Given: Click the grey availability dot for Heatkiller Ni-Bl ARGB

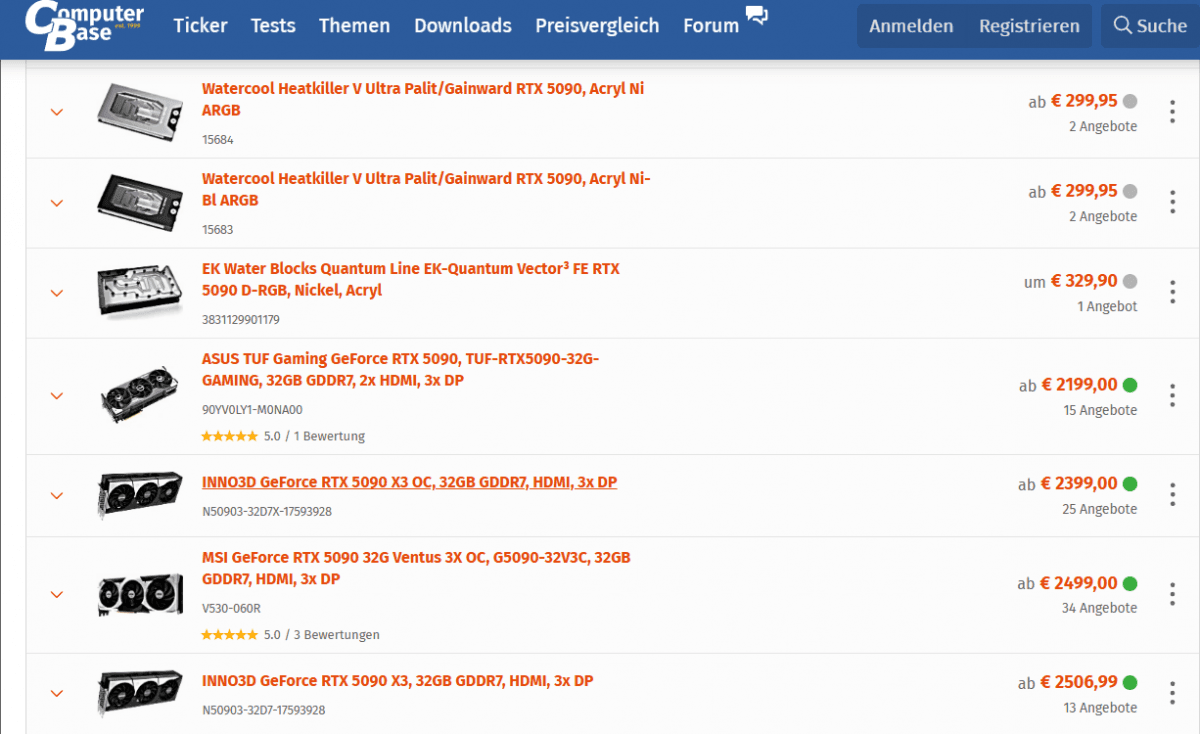Looking at the screenshot, I should point(1130,191).
